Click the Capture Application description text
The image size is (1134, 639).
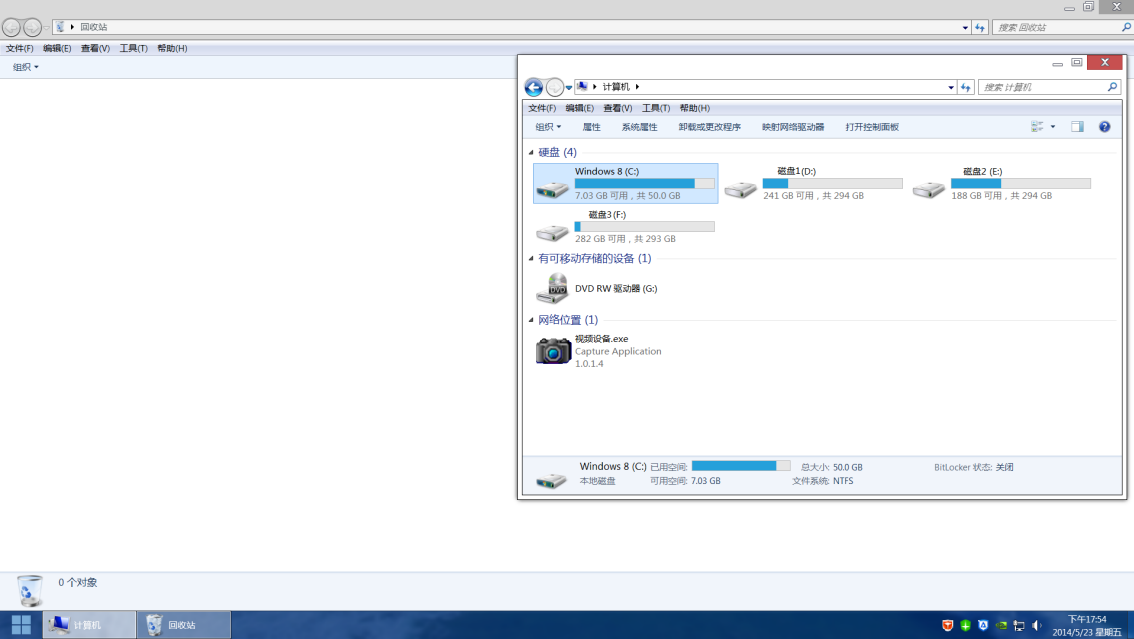pyautogui.click(x=618, y=351)
